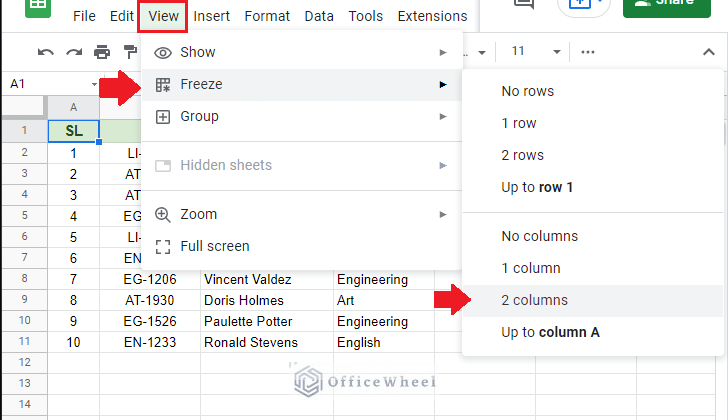Open the font size 11 dropdown

pyautogui.click(x=536, y=52)
